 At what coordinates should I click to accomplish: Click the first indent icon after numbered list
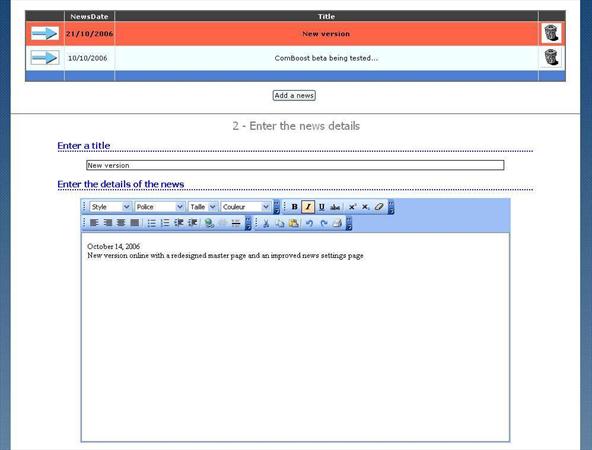tap(179, 223)
